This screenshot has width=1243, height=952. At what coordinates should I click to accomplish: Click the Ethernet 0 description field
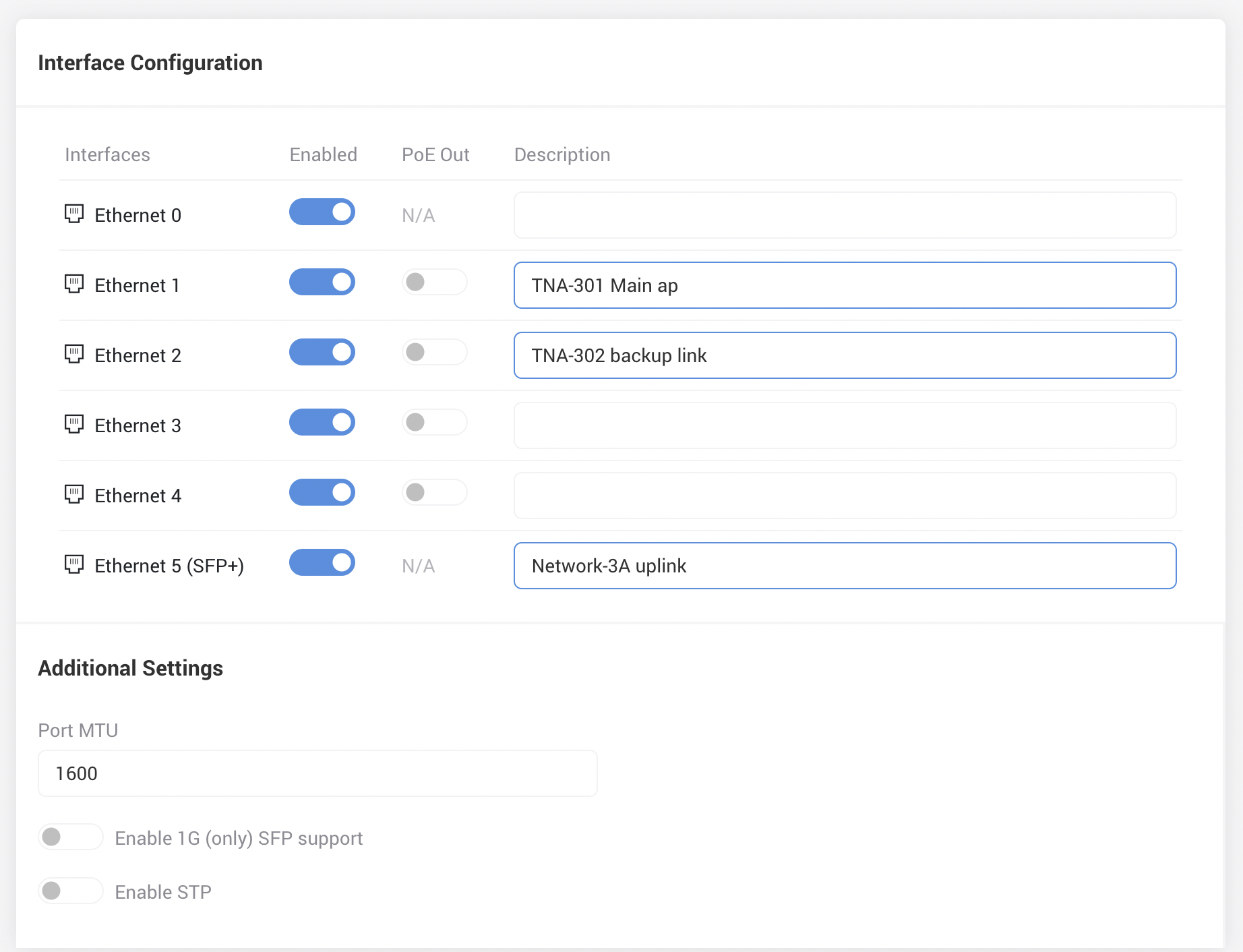[845, 216]
